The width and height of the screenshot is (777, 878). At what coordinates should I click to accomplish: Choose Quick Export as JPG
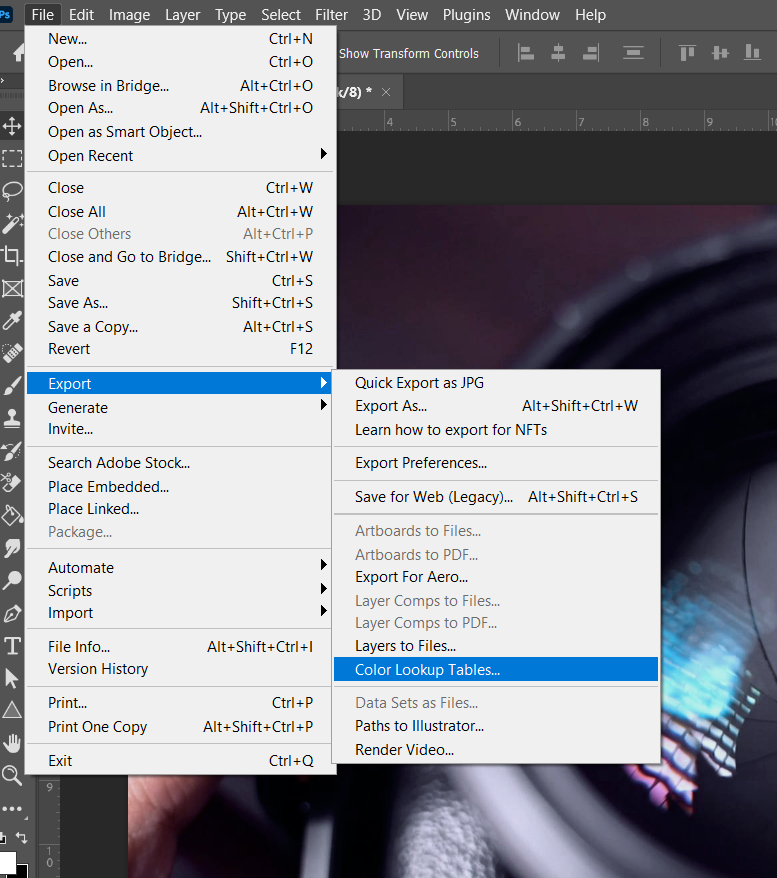click(x=496, y=382)
